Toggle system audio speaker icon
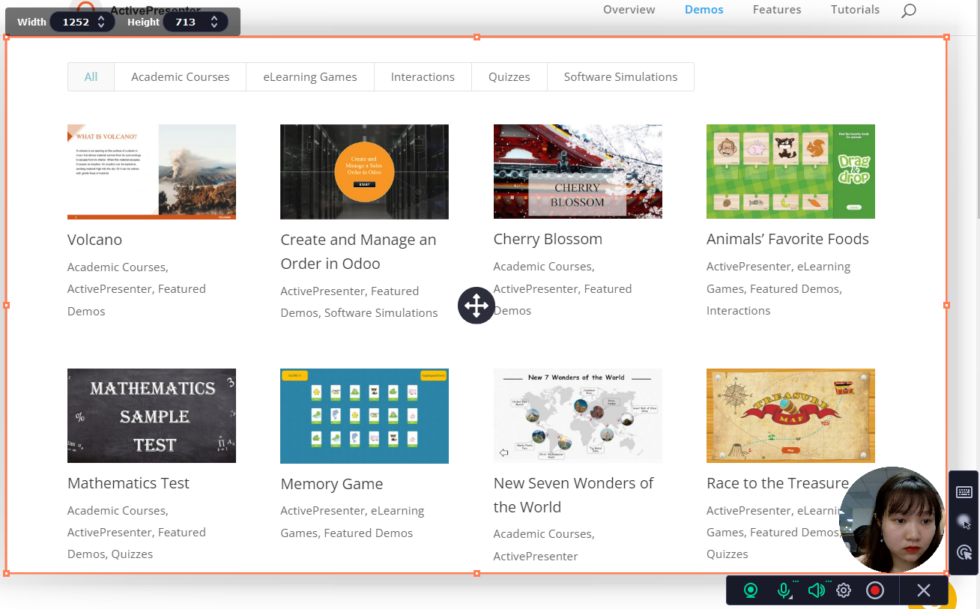The height and width of the screenshot is (609, 980). coord(816,591)
